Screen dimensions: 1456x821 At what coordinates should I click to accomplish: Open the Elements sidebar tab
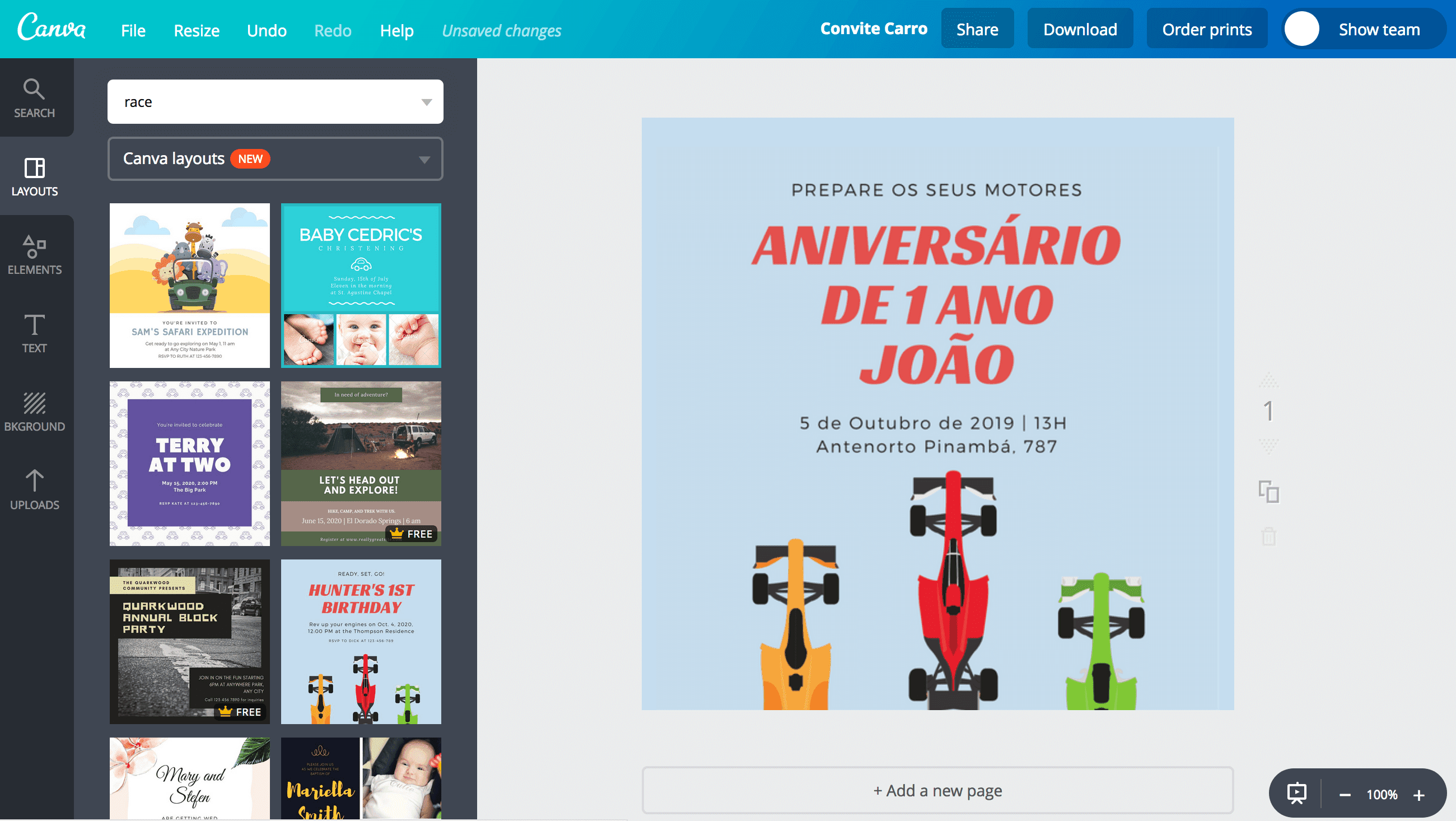point(35,254)
